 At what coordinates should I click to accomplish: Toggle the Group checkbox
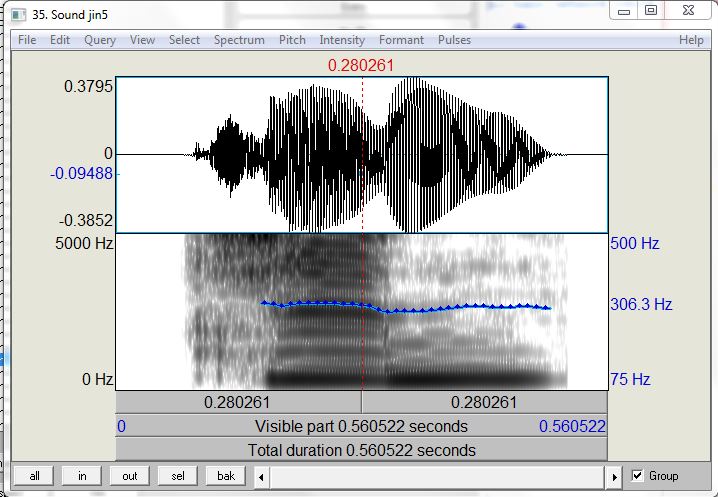tap(637, 475)
